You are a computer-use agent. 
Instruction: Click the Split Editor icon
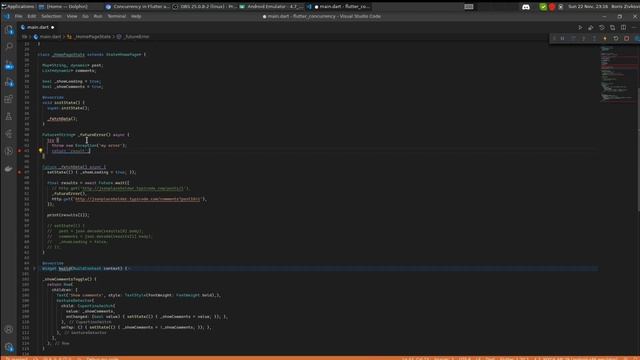click(623, 27)
